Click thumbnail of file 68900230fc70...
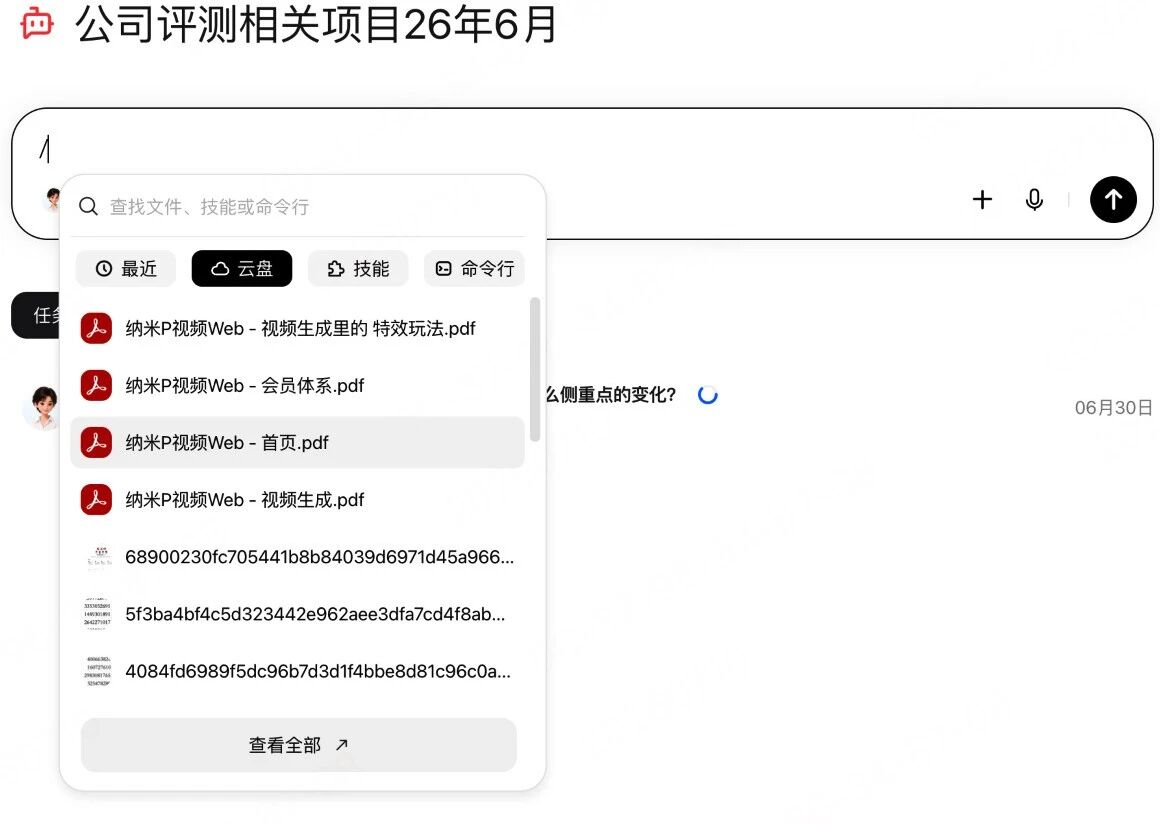 (98, 557)
